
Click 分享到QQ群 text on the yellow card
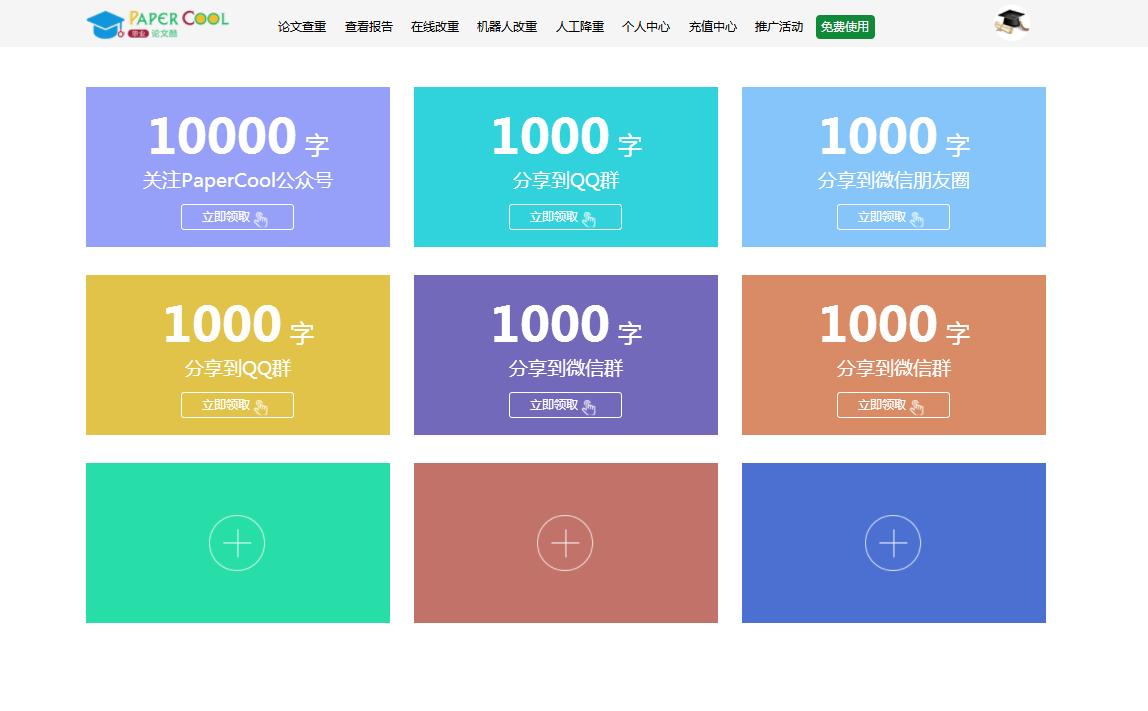(x=237, y=368)
